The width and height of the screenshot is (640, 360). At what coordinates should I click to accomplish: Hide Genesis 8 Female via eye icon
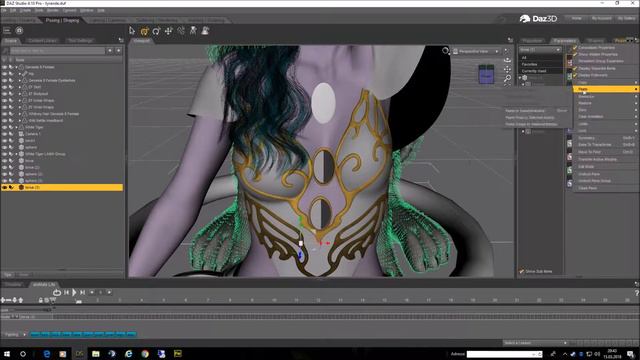(4, 67)
